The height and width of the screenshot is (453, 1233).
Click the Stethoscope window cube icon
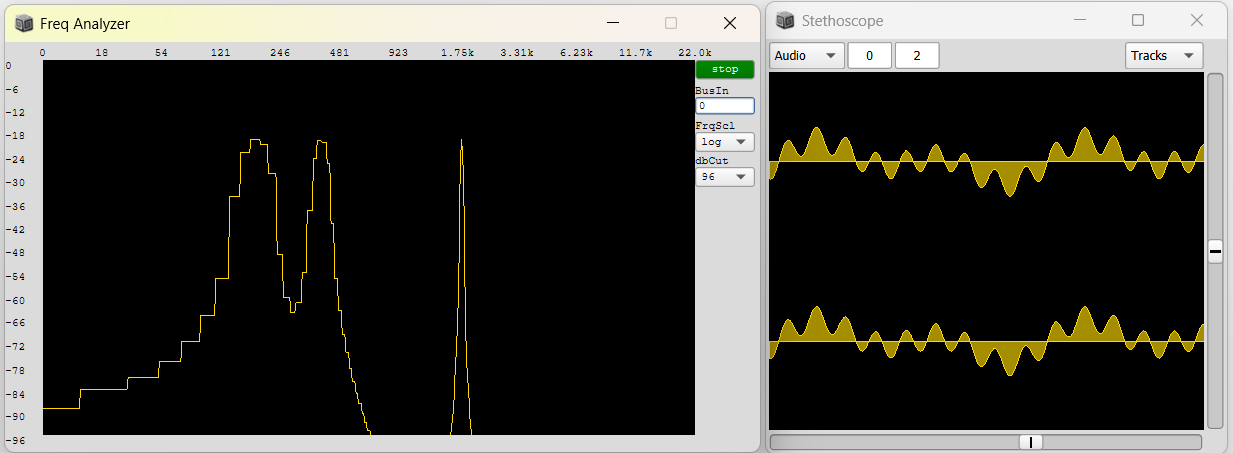(x=786, y=20)
